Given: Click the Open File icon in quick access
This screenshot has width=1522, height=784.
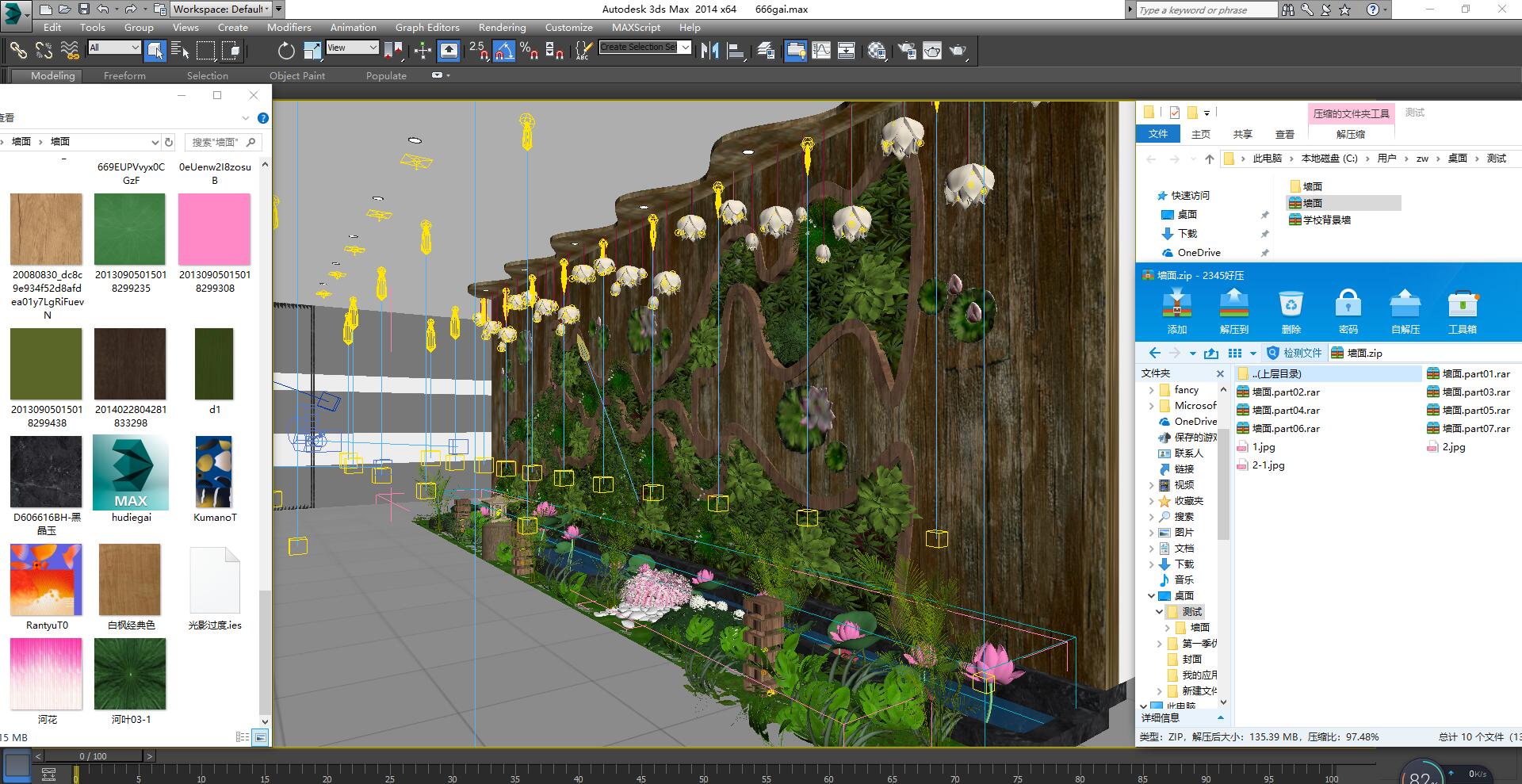Looking at the screenshot, I should pyautogui.click(x=64, y=10).
